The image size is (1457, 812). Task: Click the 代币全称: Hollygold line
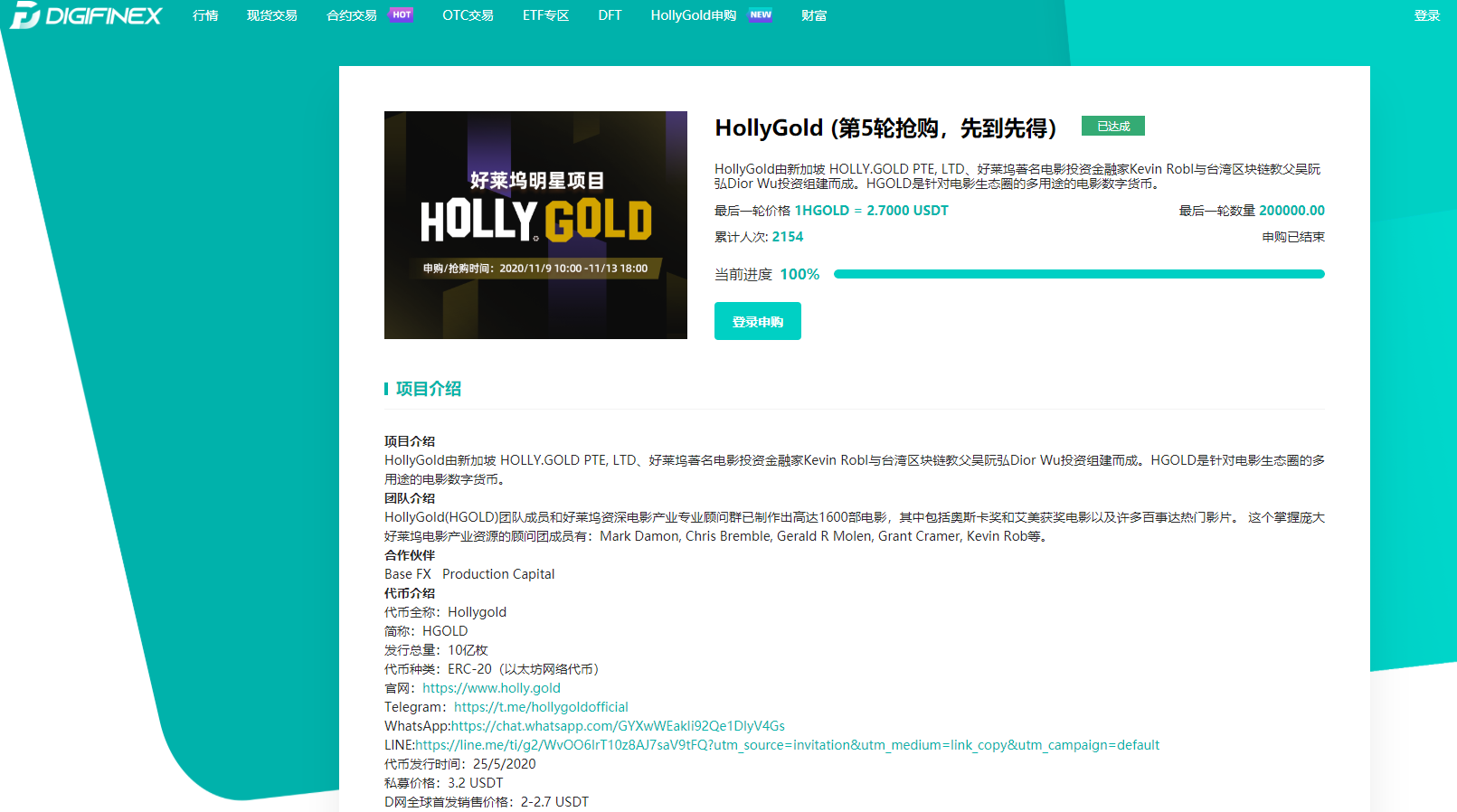pos(445,612)
